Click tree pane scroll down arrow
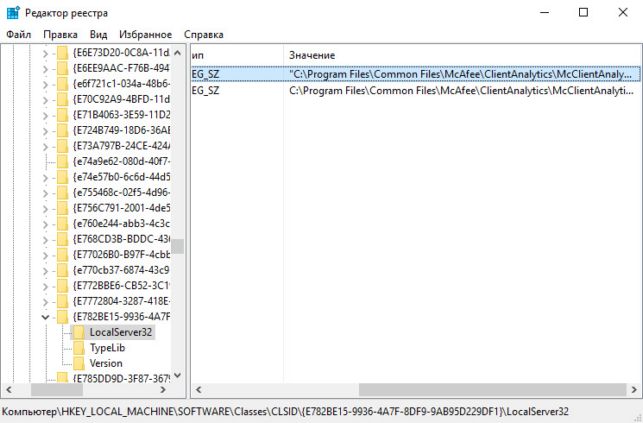 [x=178, y=375]
